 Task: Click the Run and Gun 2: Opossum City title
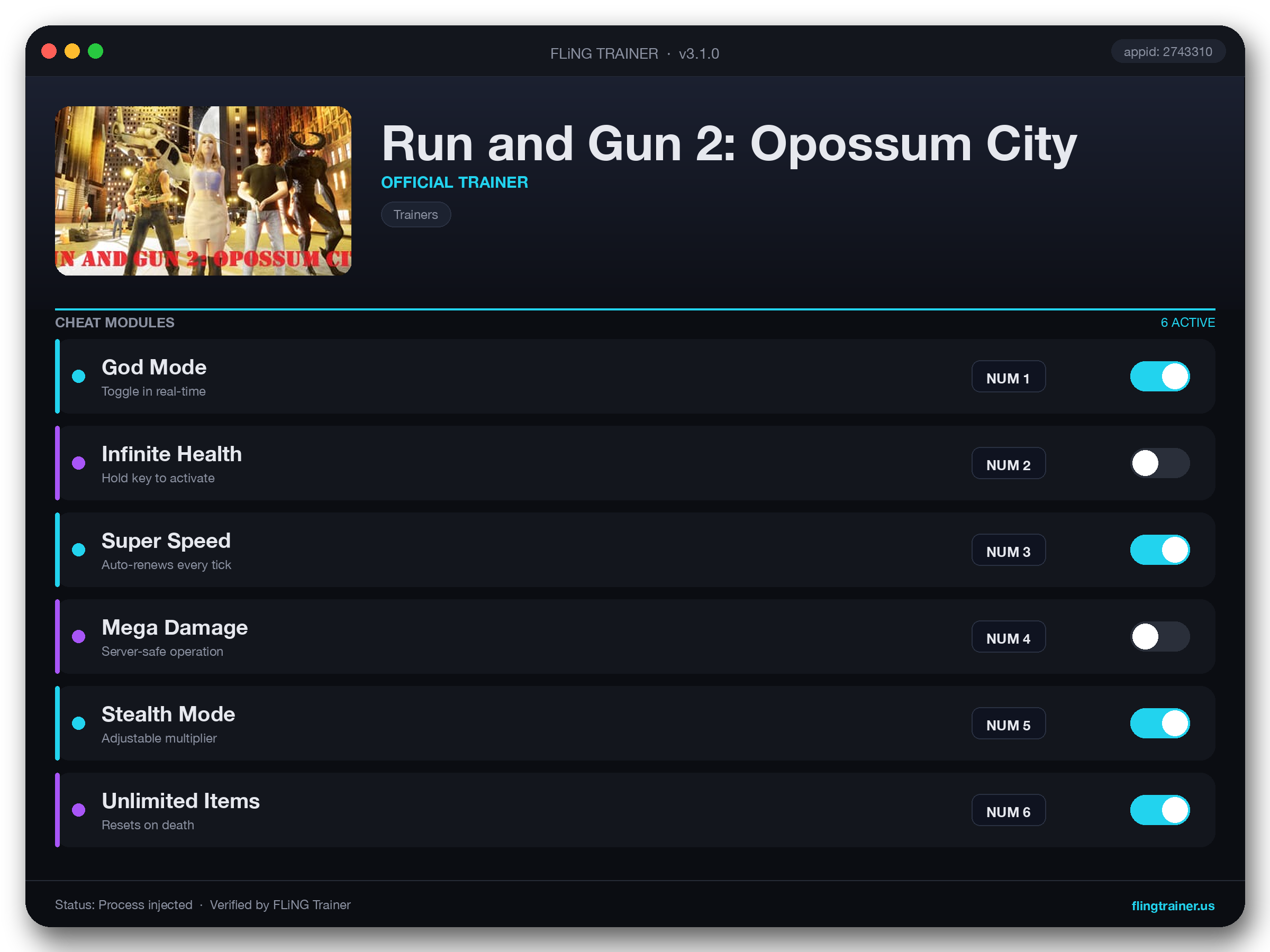729,143
